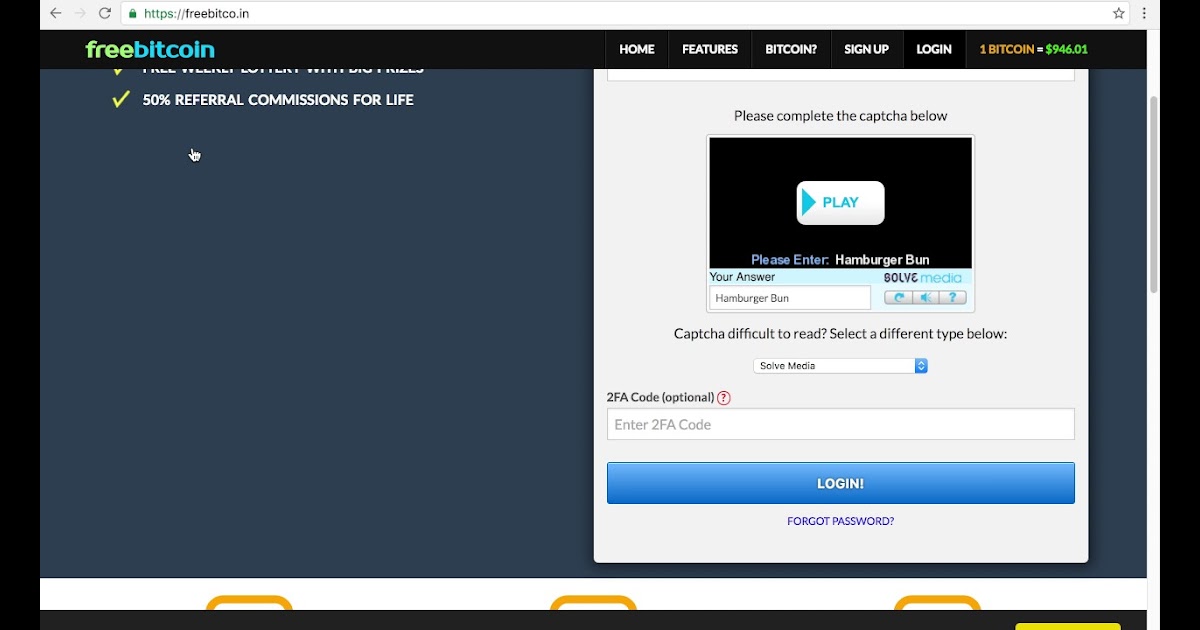Click the blue LOGIN! button
The height and width of the screenshot is (630, 1200).
point(841,483)
